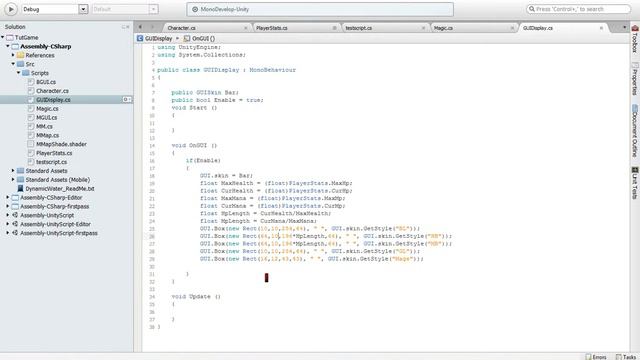Click code line 'GUI.skin = Bar;'
640x360 pixels.
(x=226, y=176)
